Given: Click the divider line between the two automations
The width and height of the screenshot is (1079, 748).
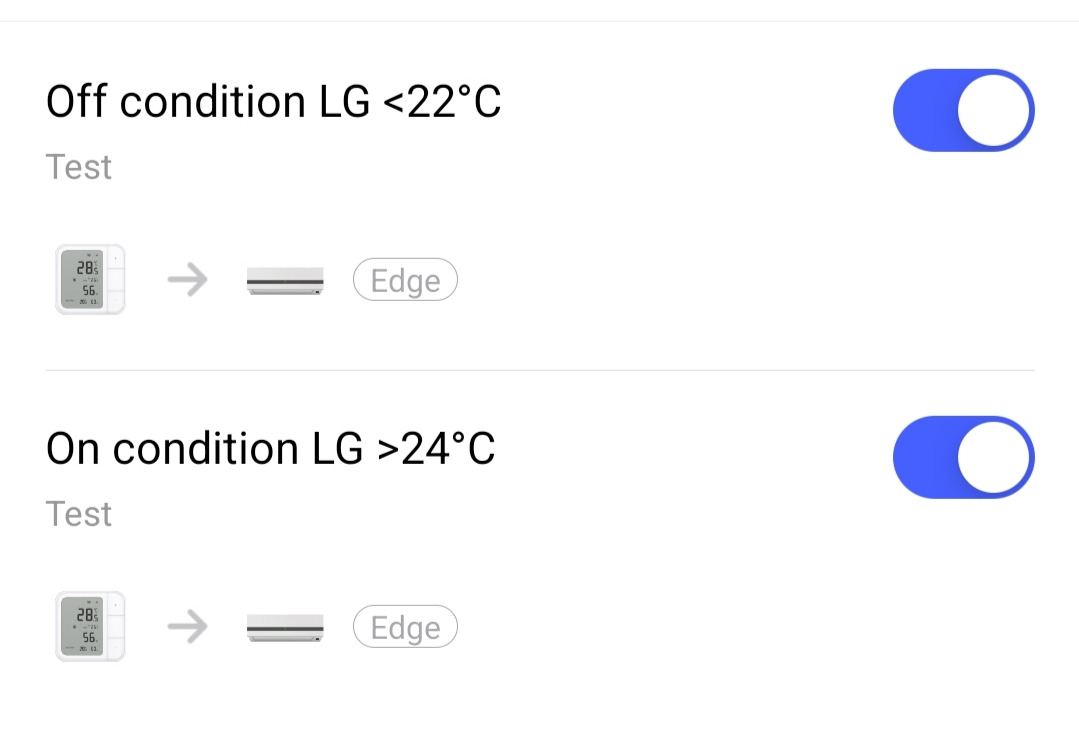Looking at the screenshot, I should tap(540, 370).
